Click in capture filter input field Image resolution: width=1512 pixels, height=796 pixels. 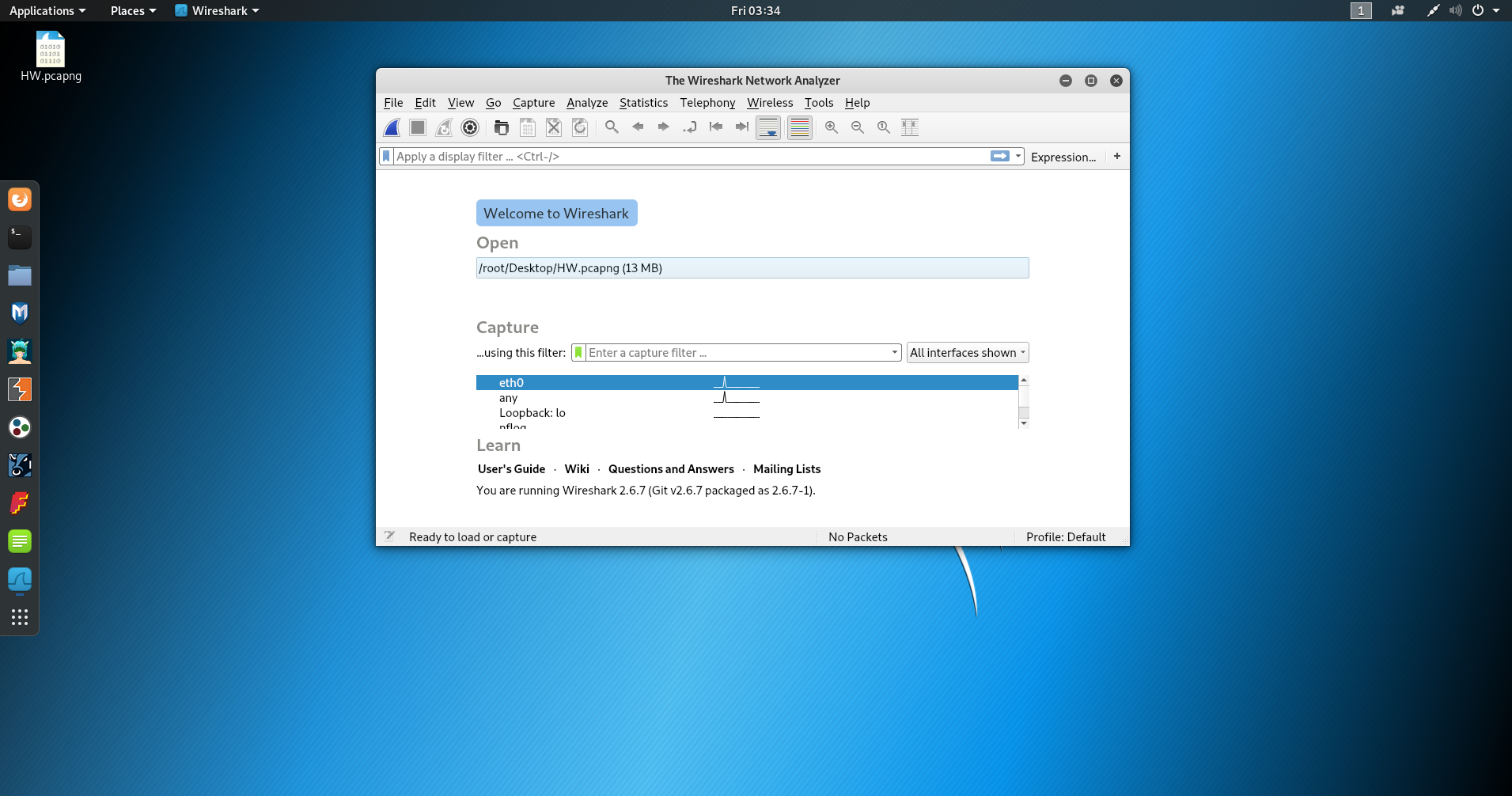coord(737,353)
